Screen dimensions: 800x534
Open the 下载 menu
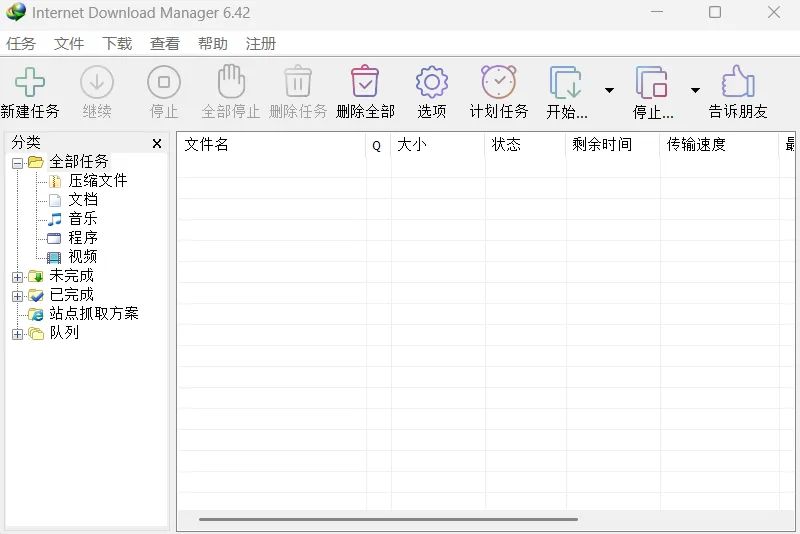pyautogui.click(x=117, y=43)
